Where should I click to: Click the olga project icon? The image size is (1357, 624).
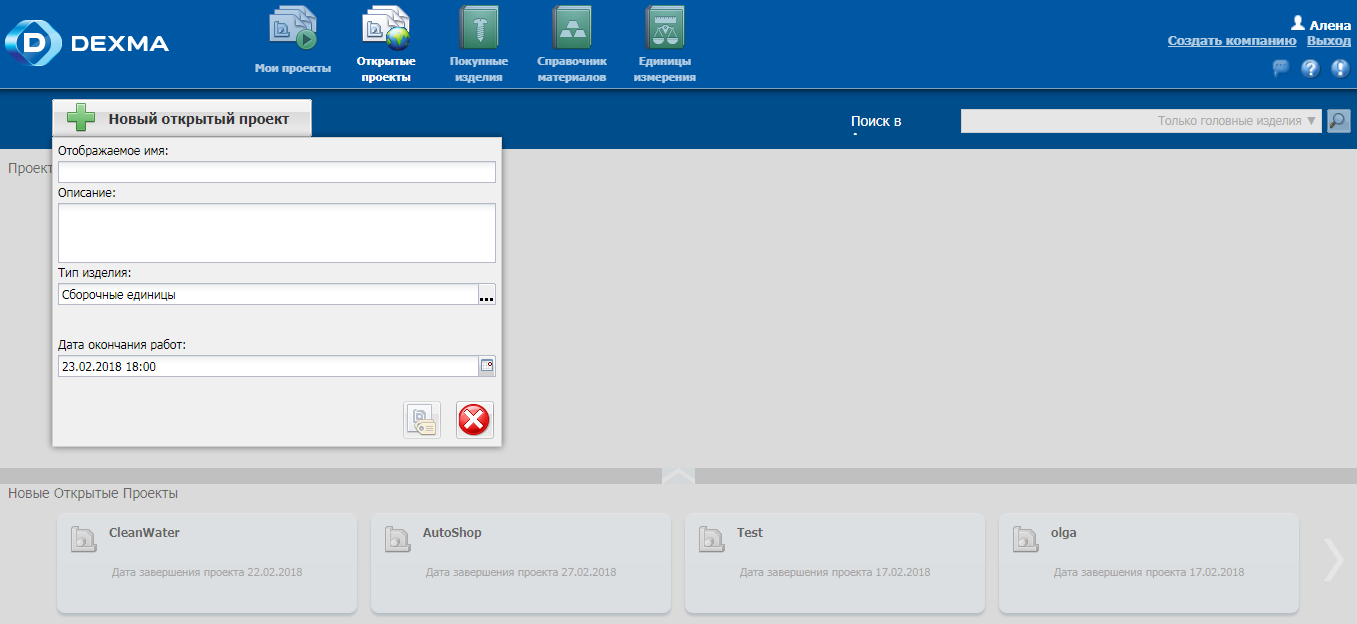click(x=1026, y=538)
